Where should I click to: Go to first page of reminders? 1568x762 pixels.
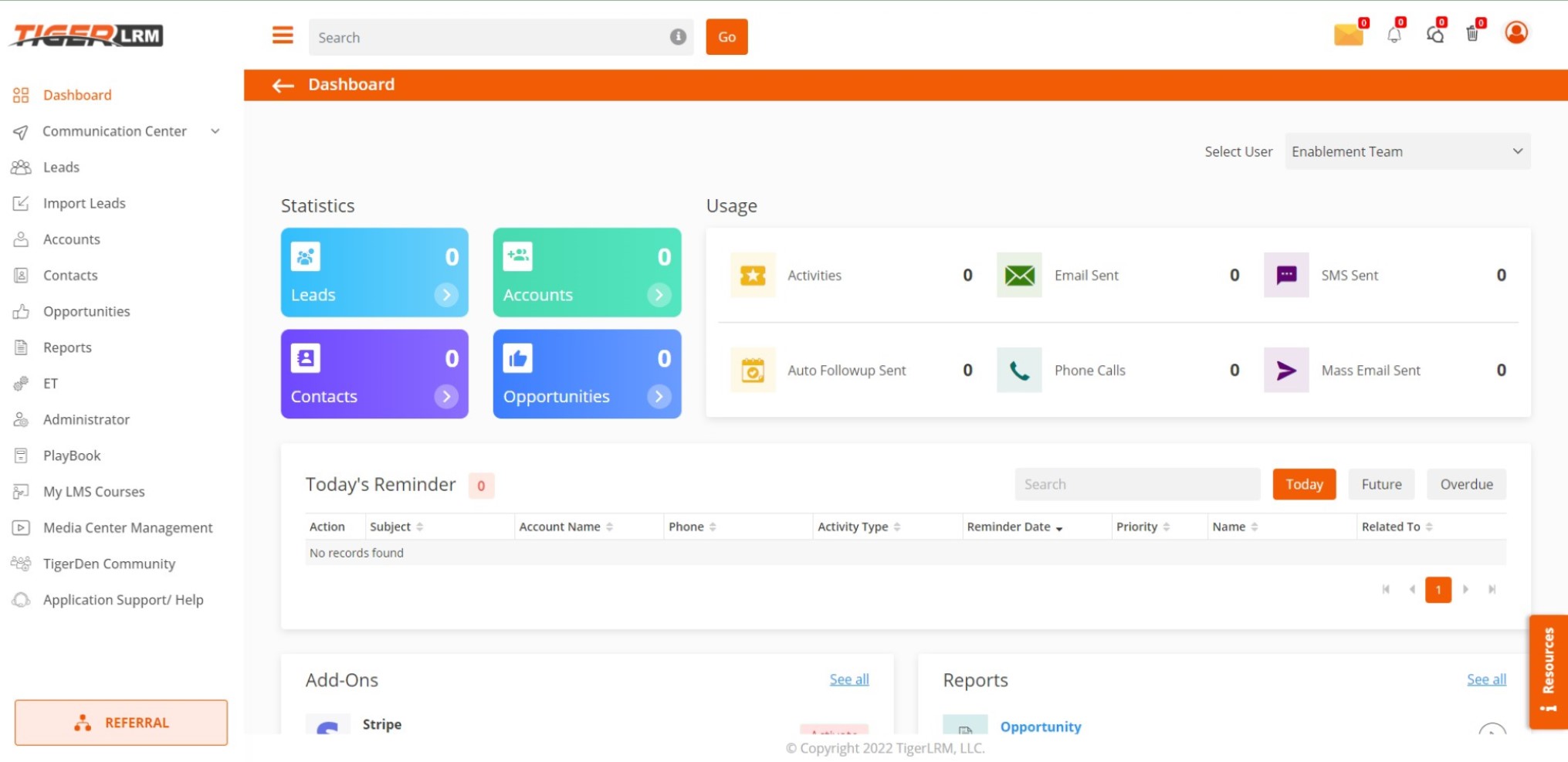tap(1386, 589)
